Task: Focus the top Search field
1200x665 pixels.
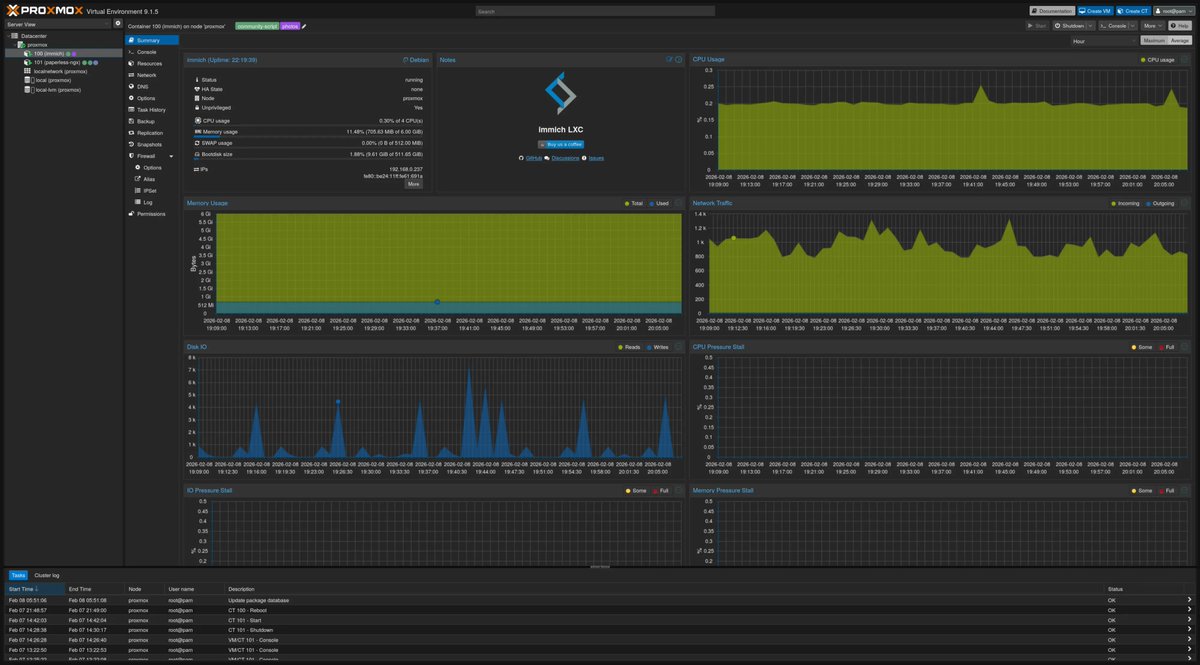Action: [595, 11]
